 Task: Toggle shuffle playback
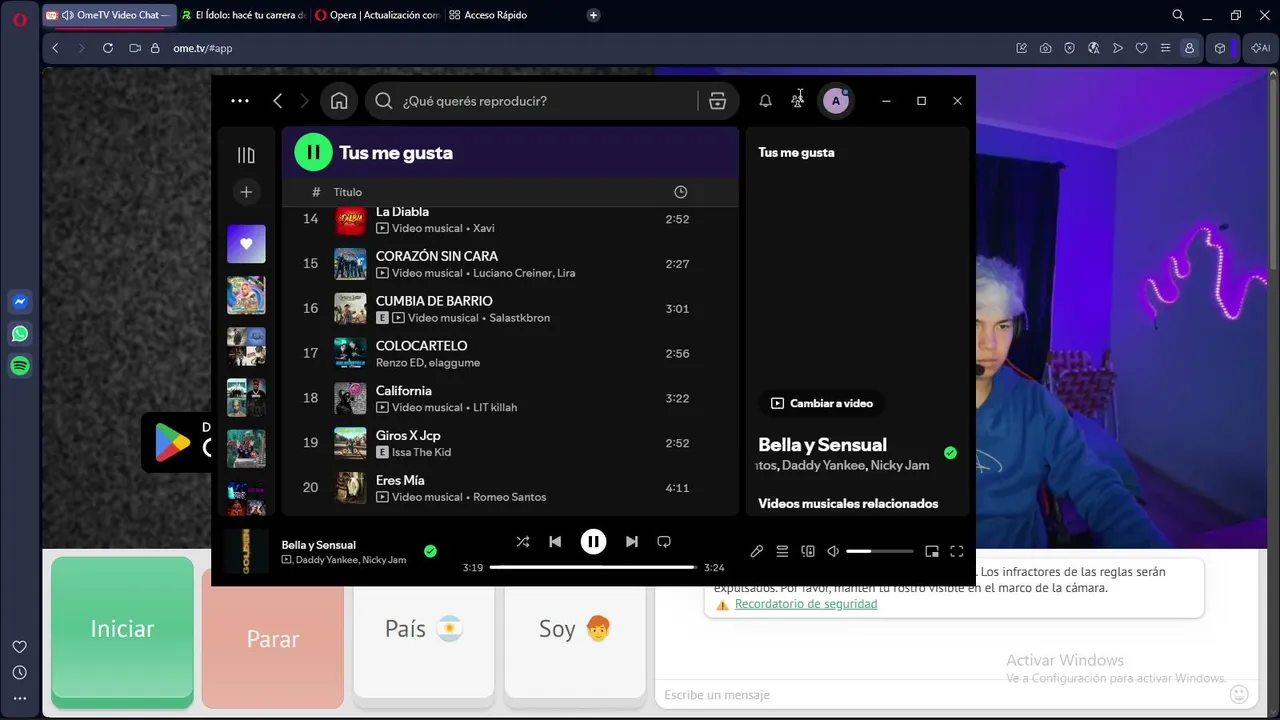523,542
